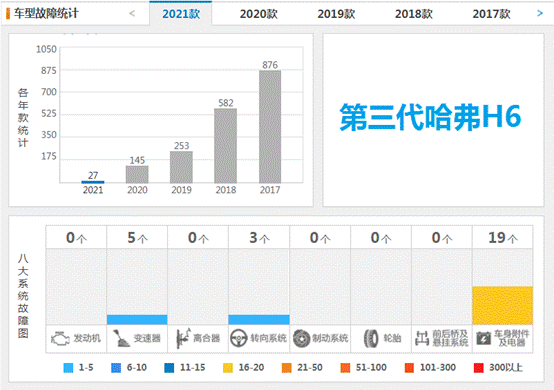The image size is (554, 390).
Task: Click the 各年款统计 vertical axis title
Action: point(23,118)
